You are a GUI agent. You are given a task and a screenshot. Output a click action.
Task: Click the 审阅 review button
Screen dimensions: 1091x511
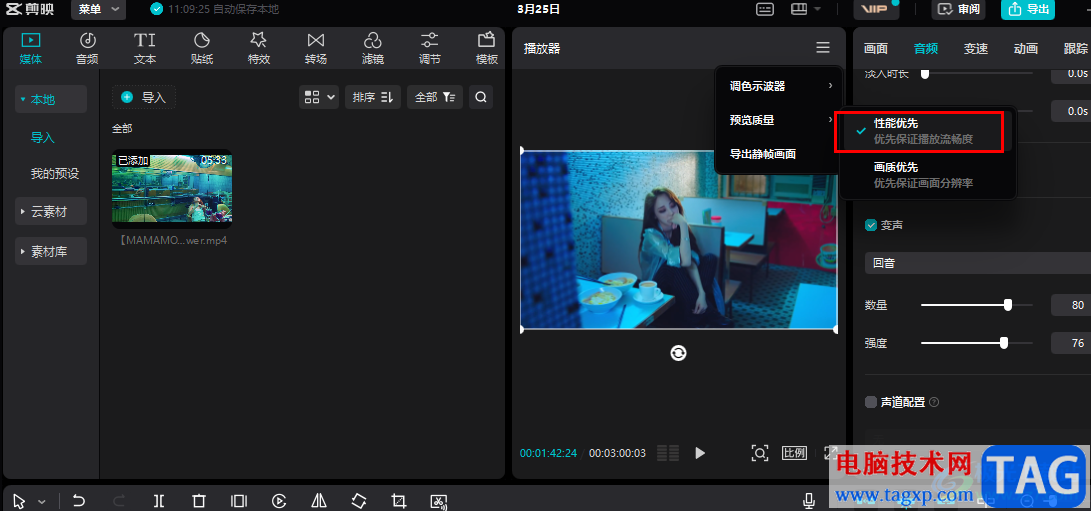click(x=957, y=9)
